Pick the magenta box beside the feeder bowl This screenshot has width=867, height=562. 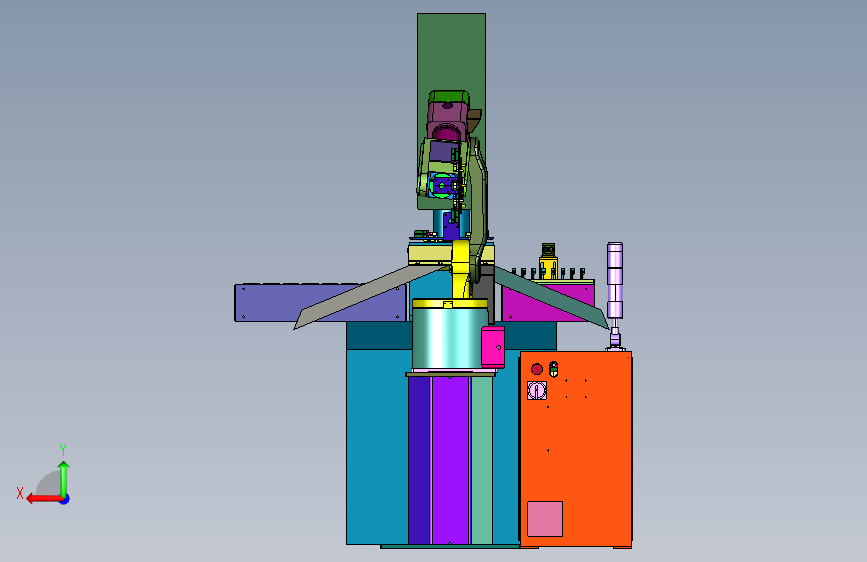(493, 347)
